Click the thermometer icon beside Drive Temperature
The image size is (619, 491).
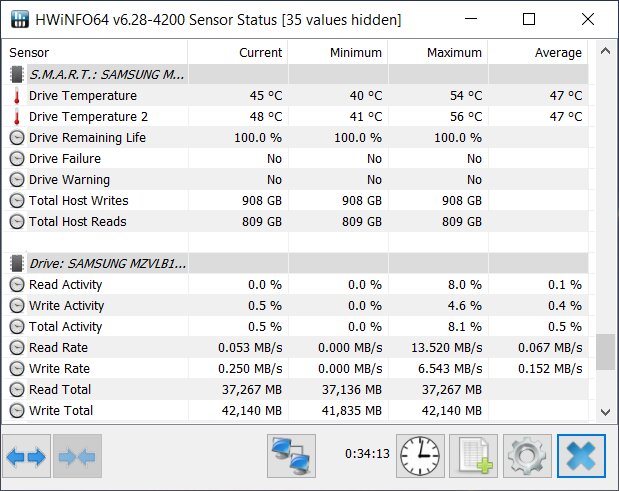[x=17, y=96]
